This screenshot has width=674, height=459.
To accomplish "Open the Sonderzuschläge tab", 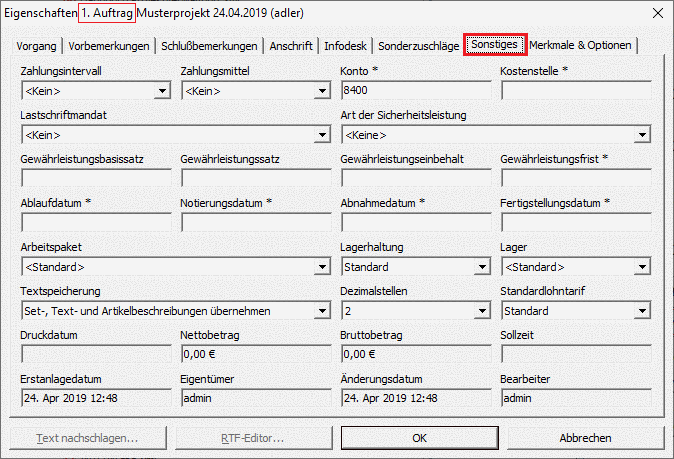I will (419, 46).
